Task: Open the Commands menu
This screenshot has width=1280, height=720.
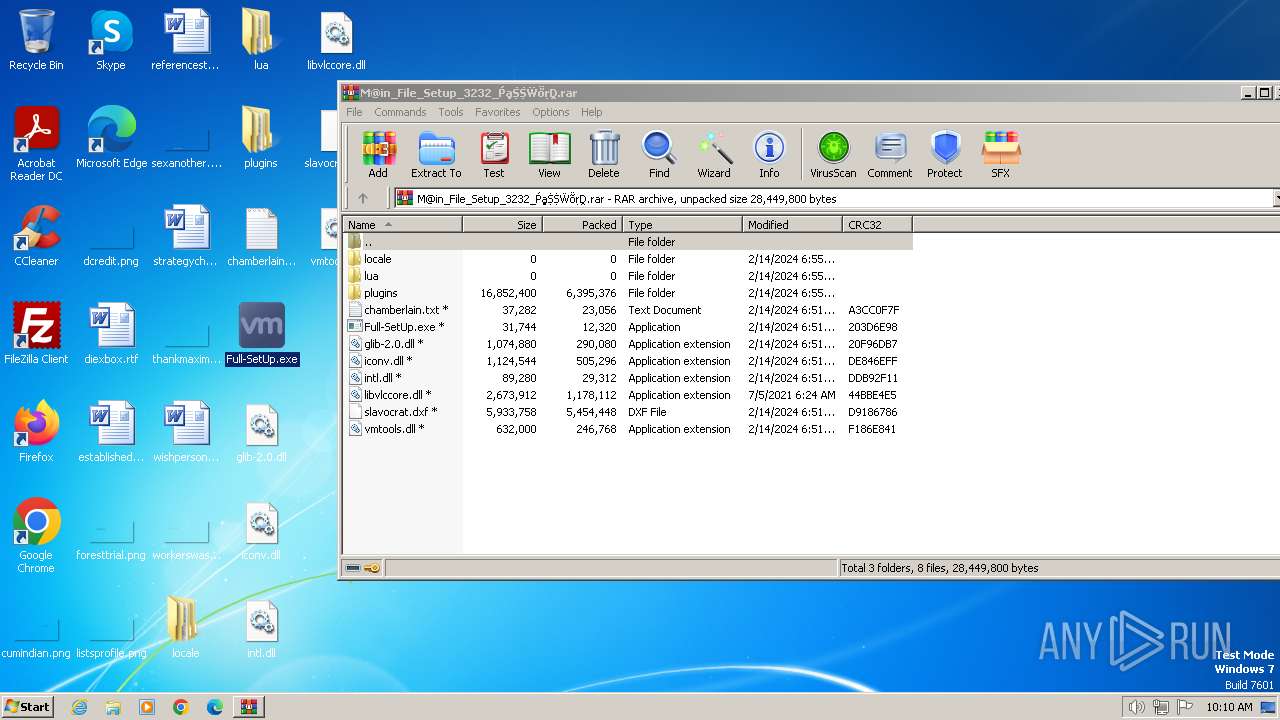Action: pyautogui.click(x=400, y=112)
